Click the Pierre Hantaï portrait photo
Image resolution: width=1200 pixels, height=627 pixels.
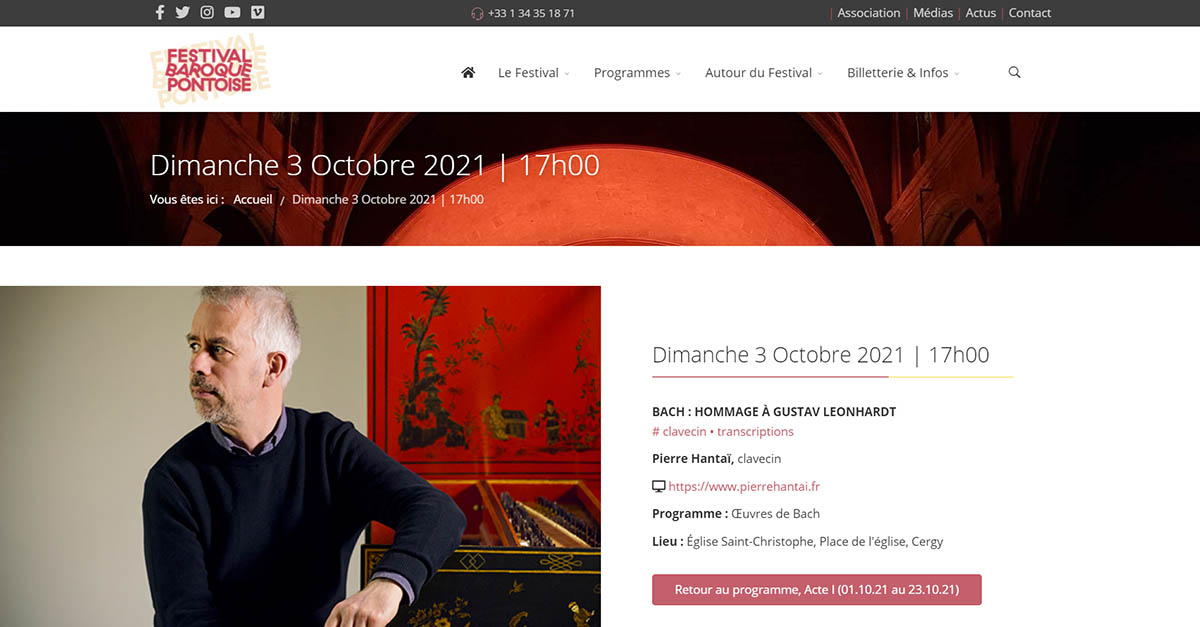300,456
